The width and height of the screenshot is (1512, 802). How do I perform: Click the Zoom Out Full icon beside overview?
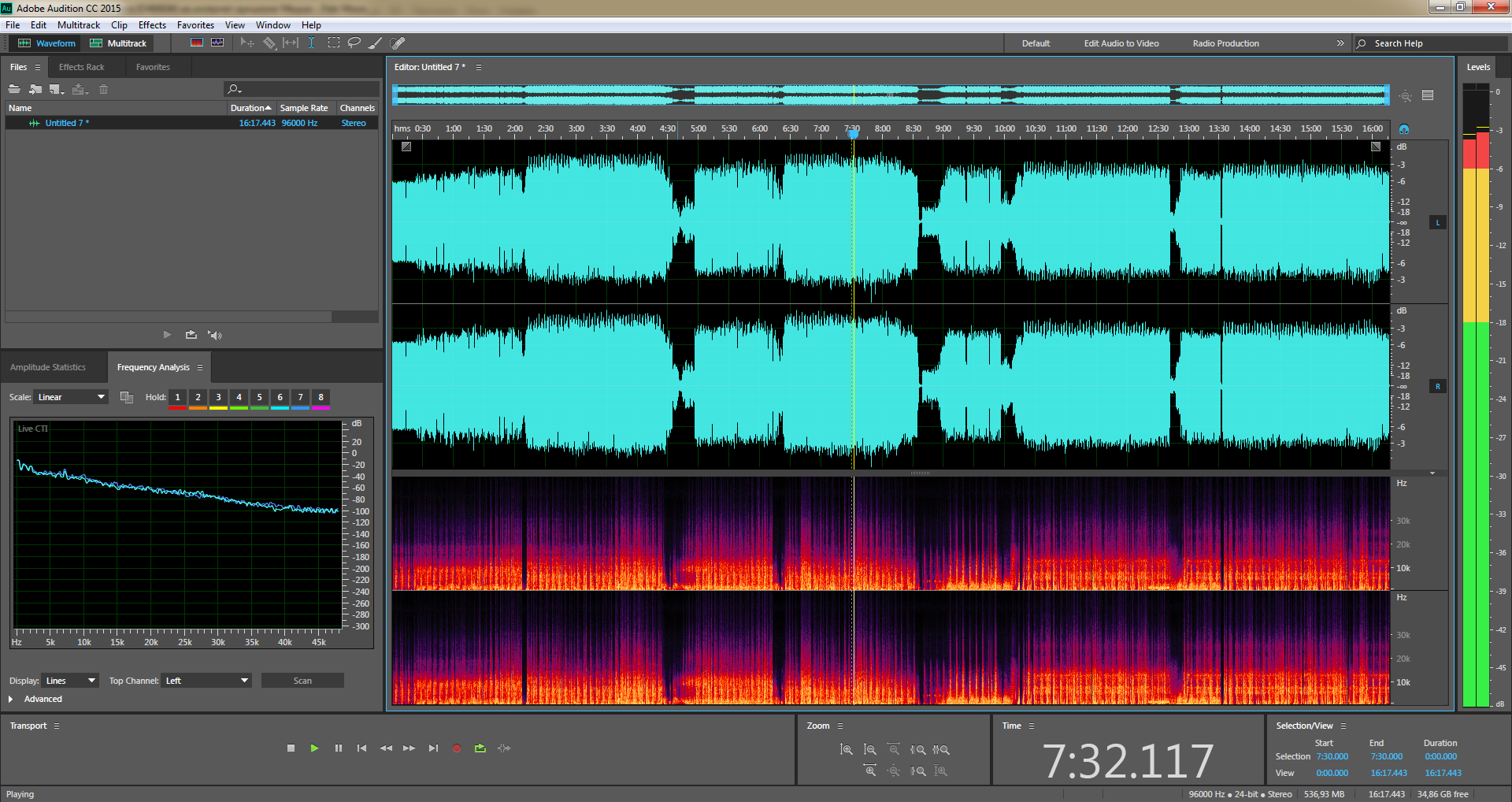(1406, 96)
